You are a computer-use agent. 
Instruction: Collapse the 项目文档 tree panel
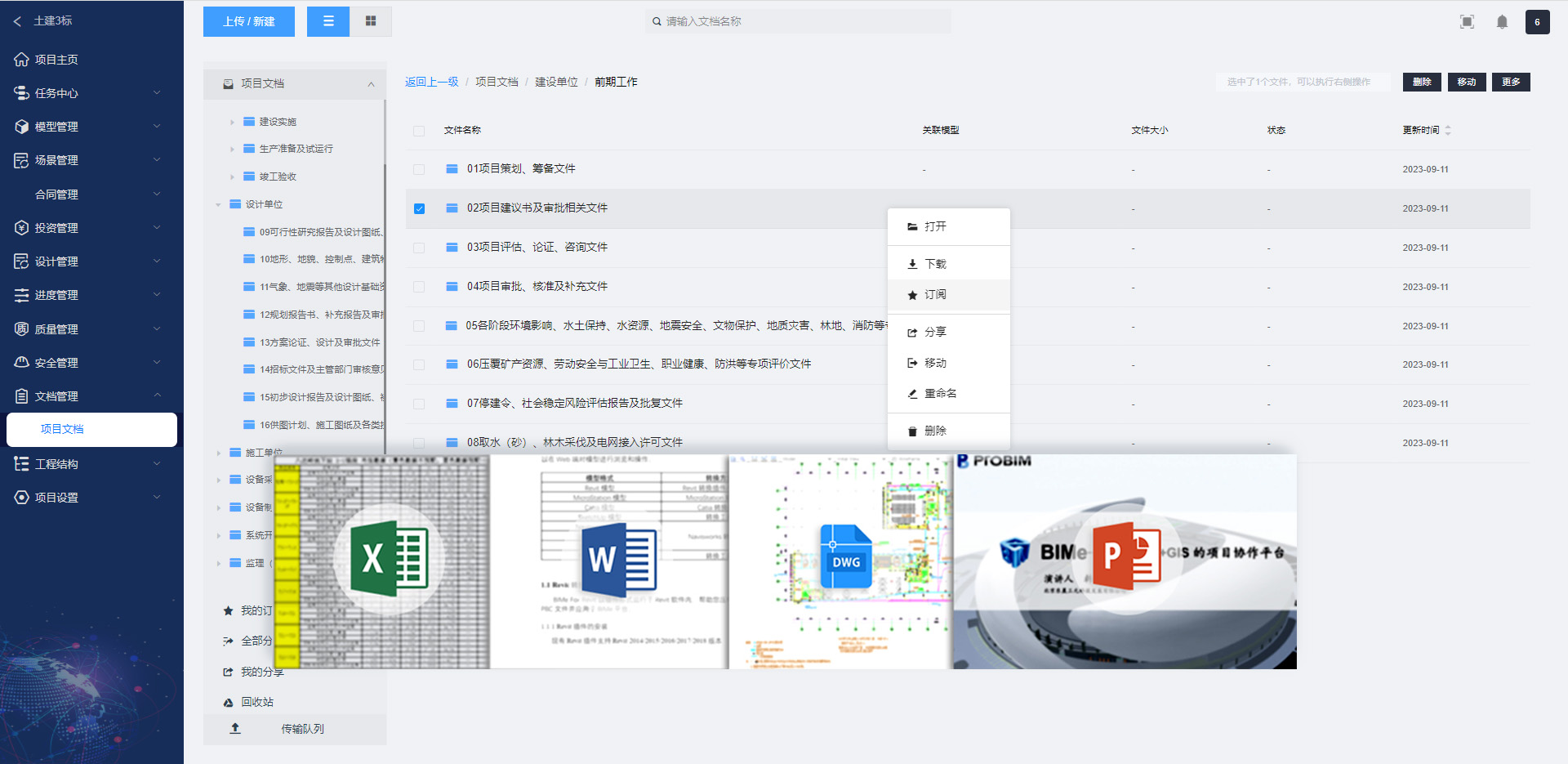(x=371, y=83)
